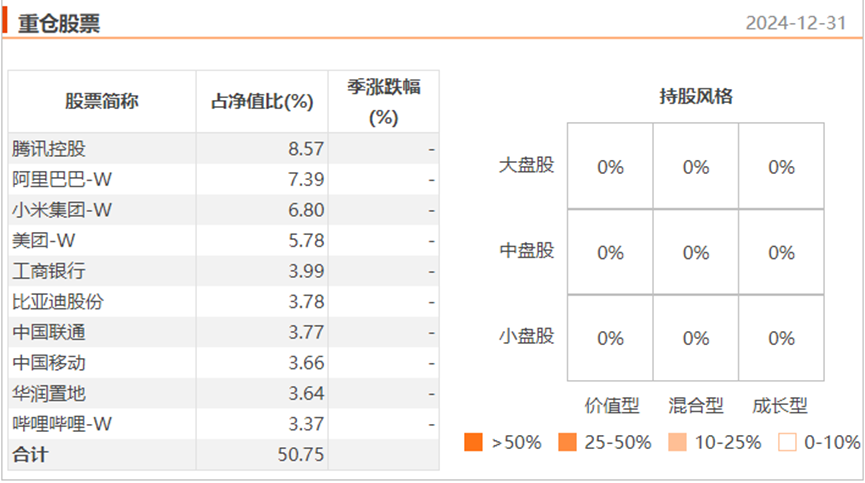
Task: Click the >50% legend color swatch
Action: tap(474, 441)
